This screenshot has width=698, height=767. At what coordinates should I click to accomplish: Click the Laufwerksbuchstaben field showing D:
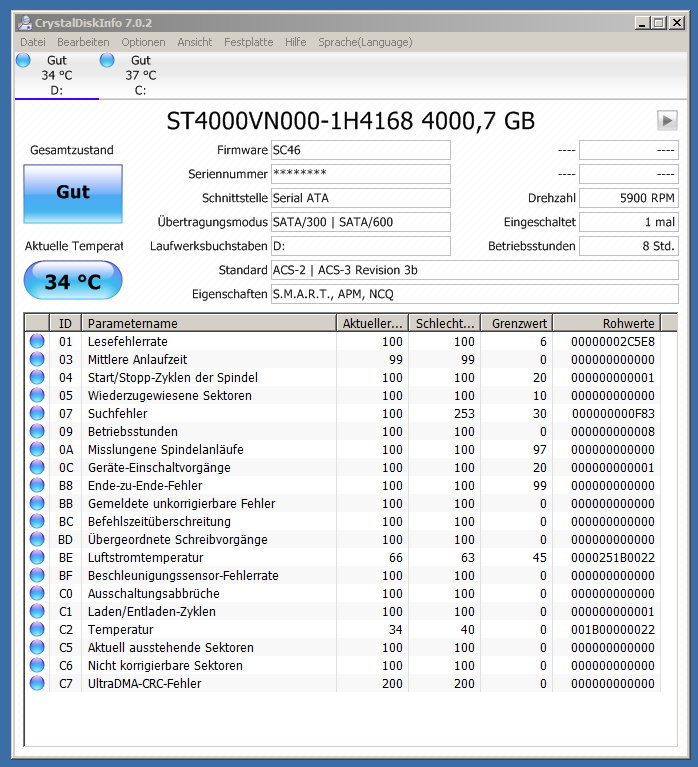tap(361, 246)
